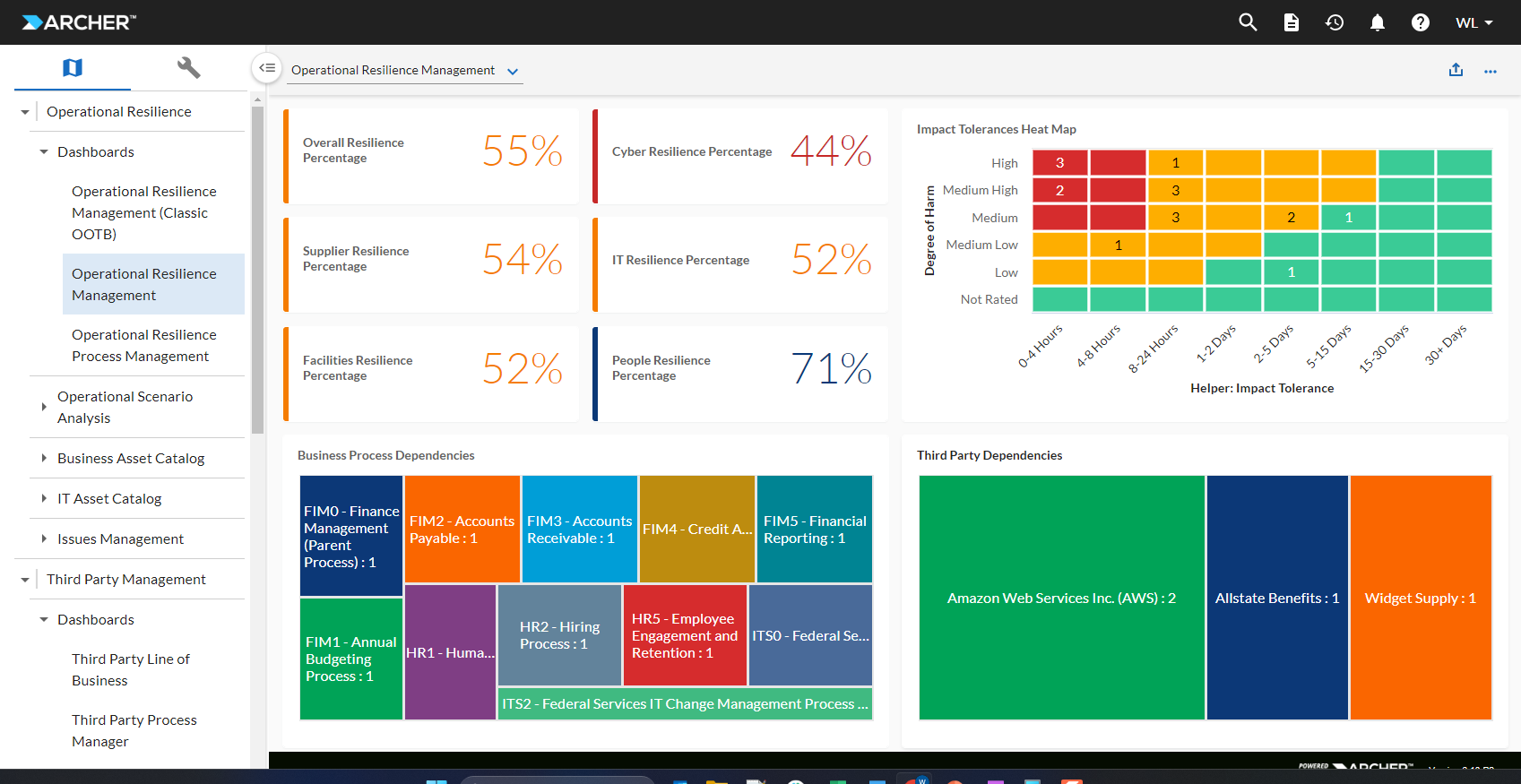Open the search magnifier in top bar
Viewport: 1521px width, 784px height.
1248,22
